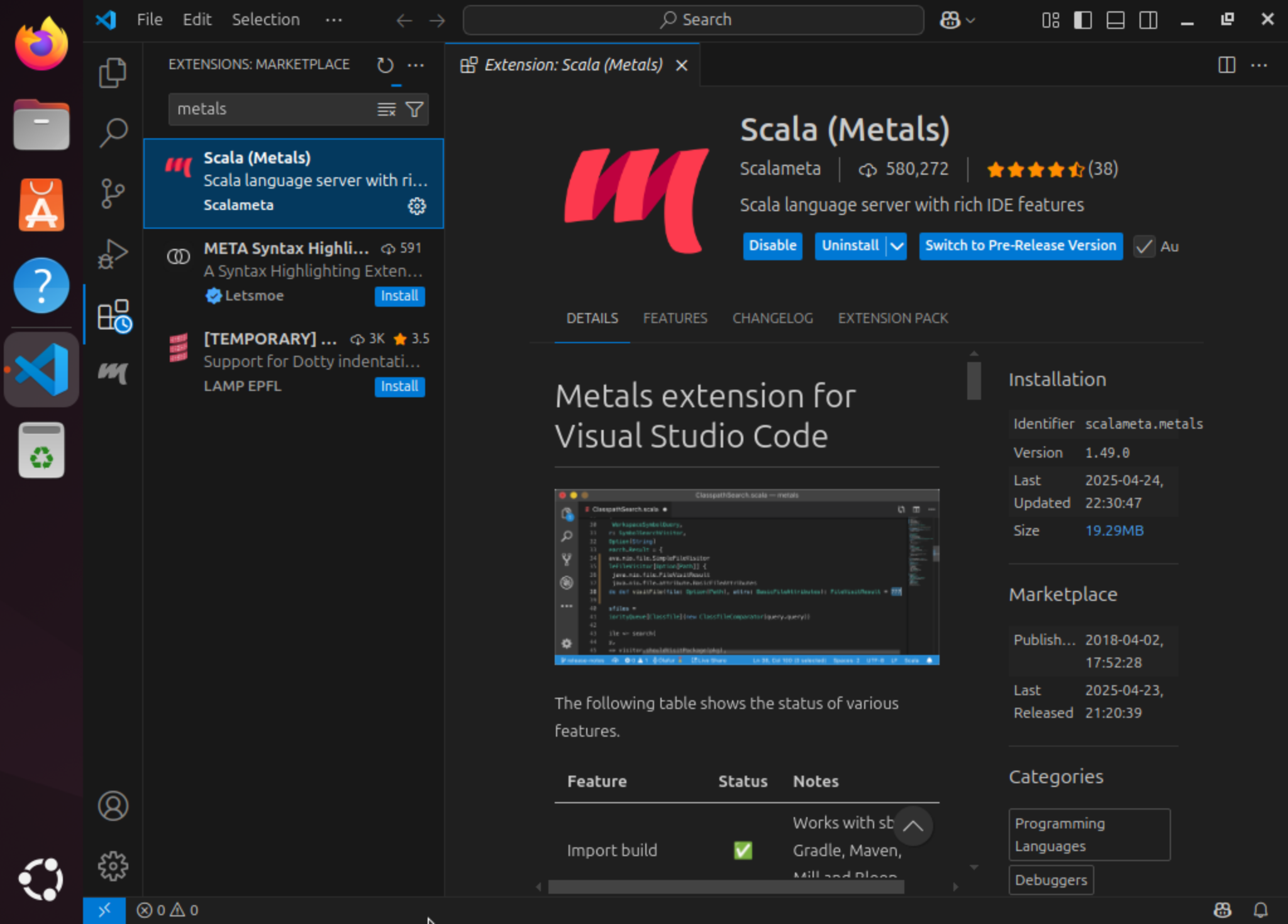Open the Selection menu
This screenshot has height=924, width=1288.
tap(266, 20)
